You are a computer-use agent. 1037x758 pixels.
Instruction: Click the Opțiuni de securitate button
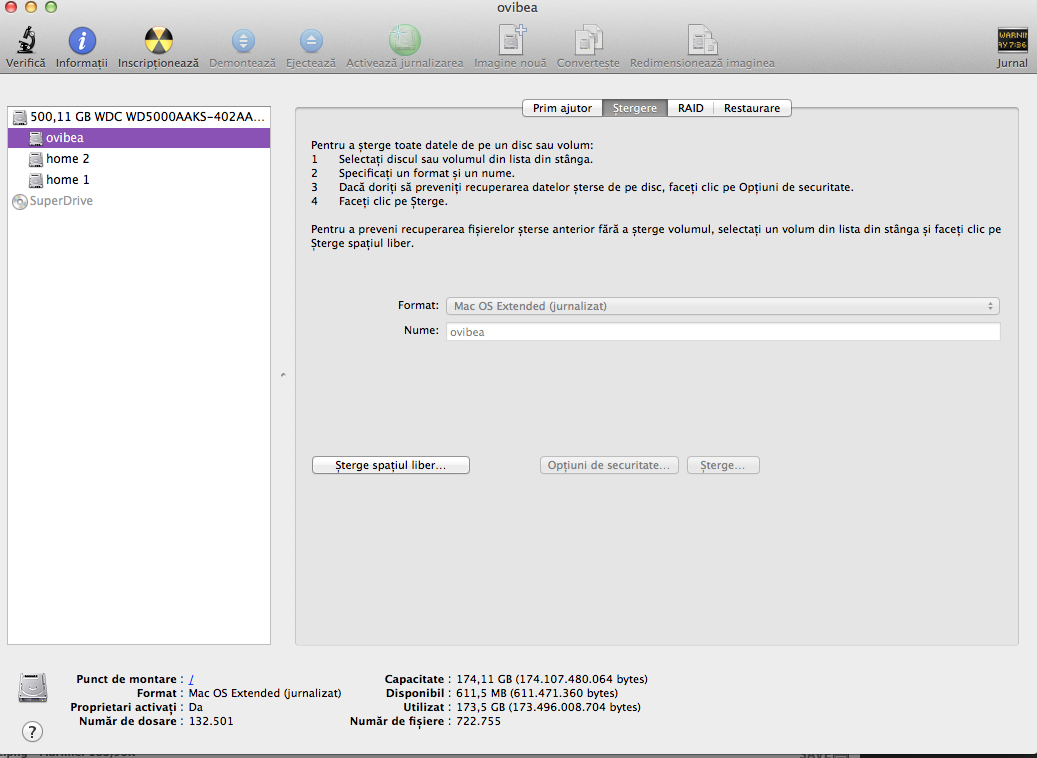(609, 465)
